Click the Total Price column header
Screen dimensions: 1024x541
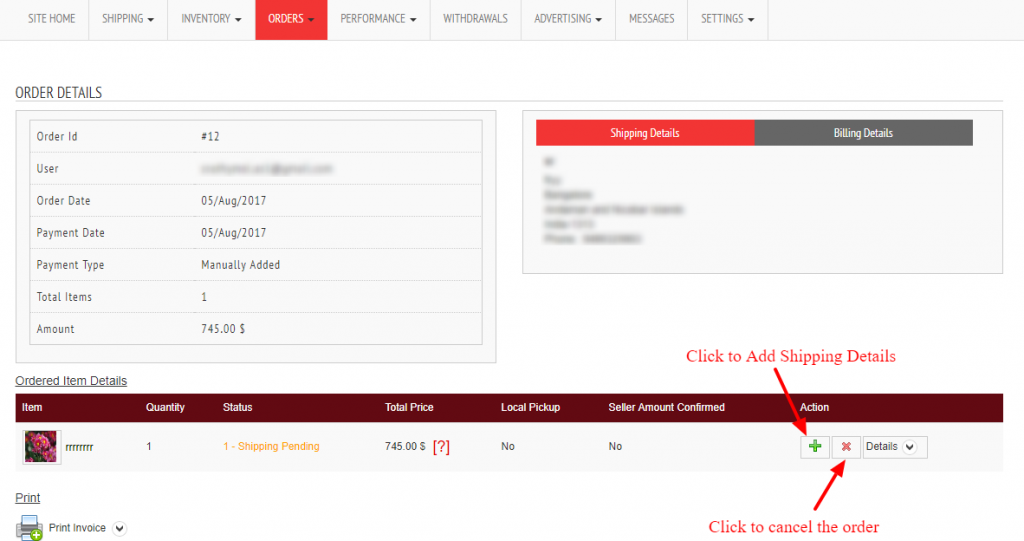[409, 407]
